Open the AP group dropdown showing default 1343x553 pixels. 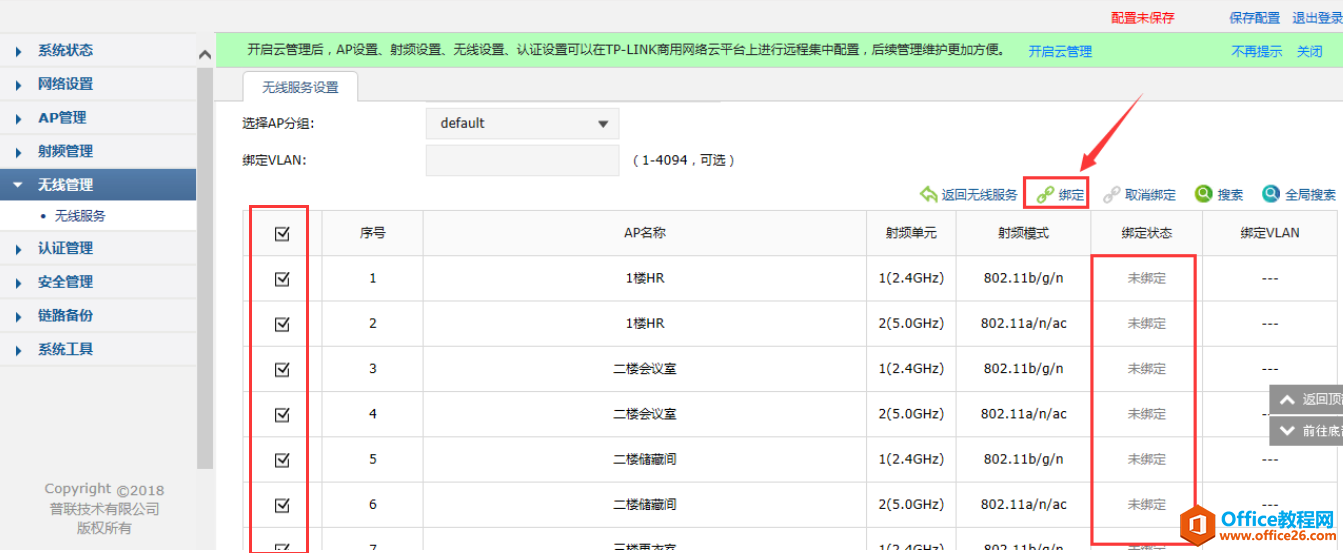(522, 123)
